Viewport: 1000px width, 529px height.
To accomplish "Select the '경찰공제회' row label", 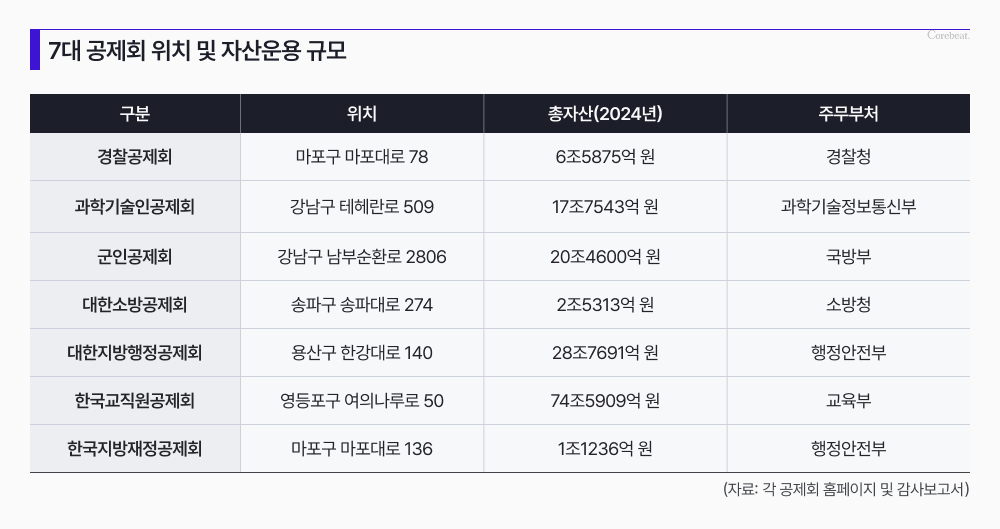I will point(134,157).
